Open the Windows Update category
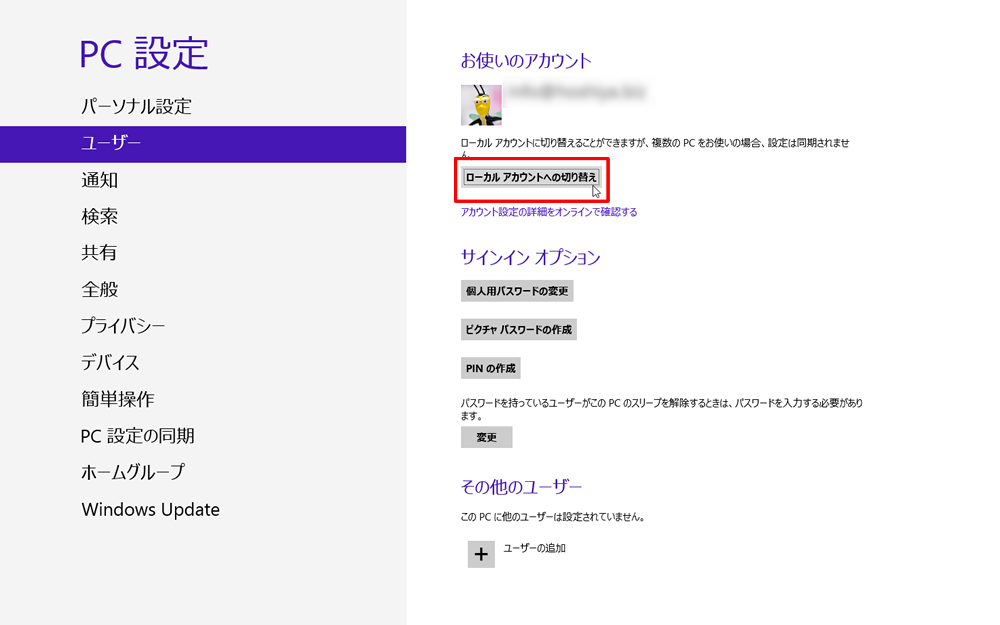Screen dimensions: 1000x625 point(151,510)
